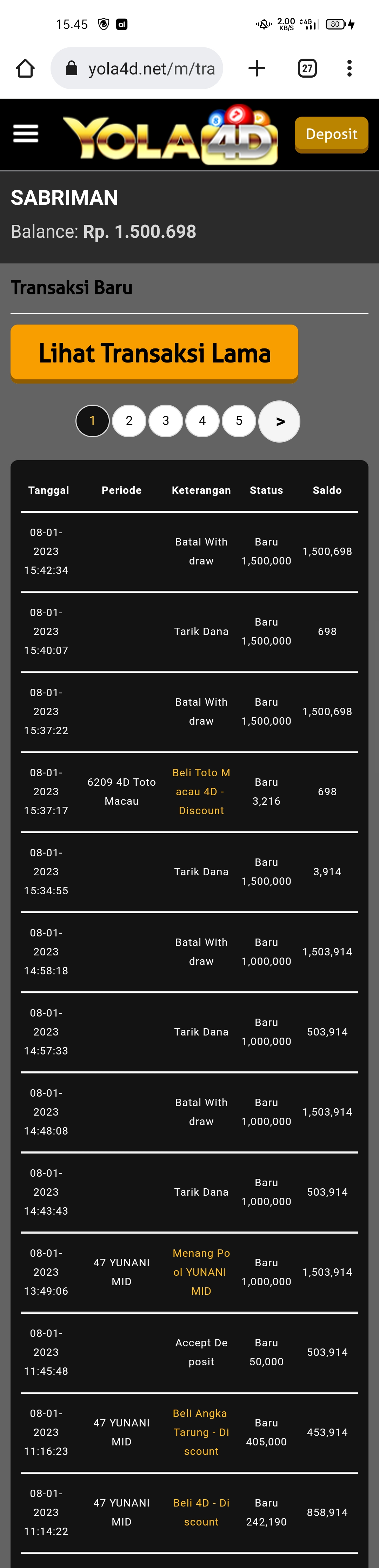Select page 4 of transactions
The image size is (379, 1568).
(202, 420)
